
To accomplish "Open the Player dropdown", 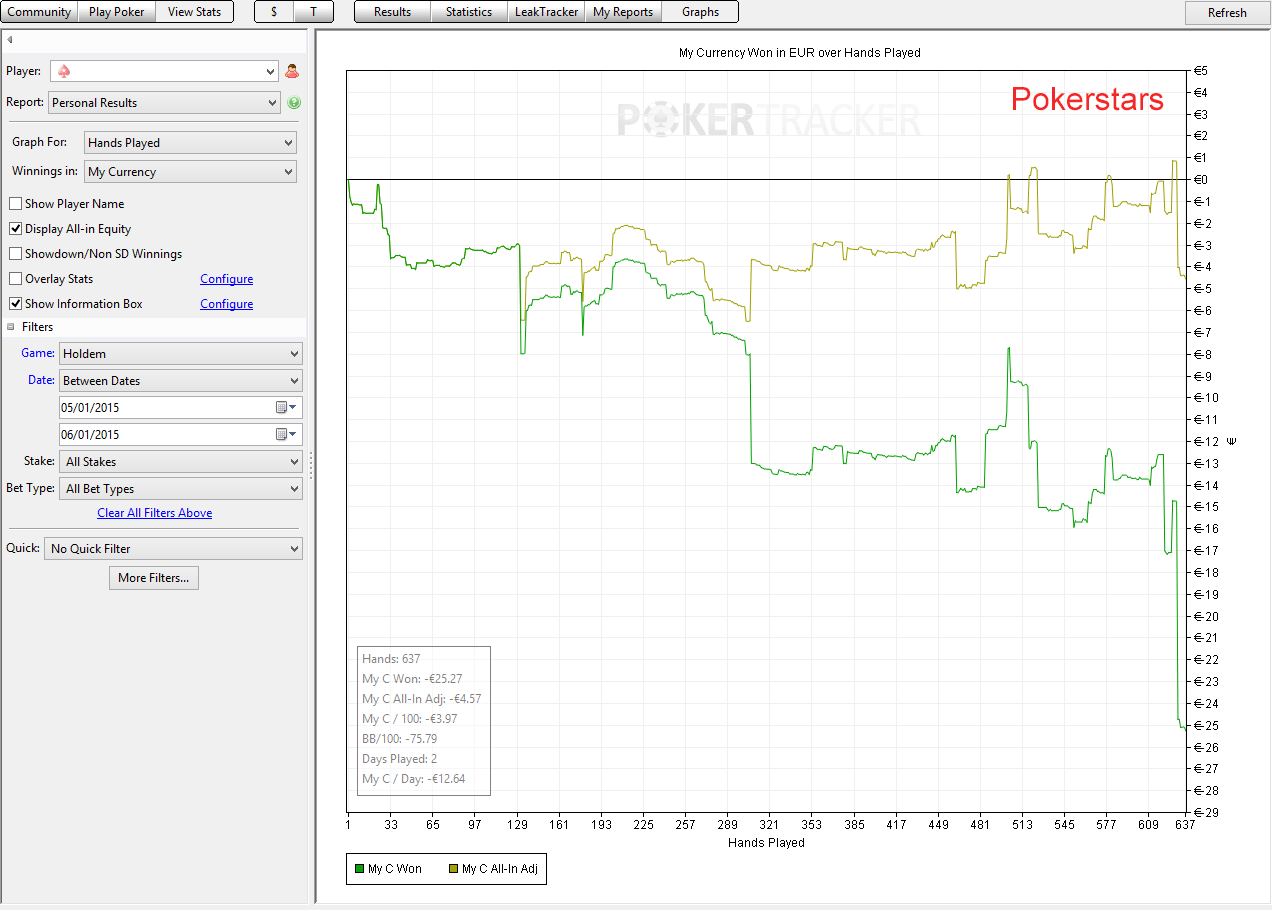I will 163,71.
